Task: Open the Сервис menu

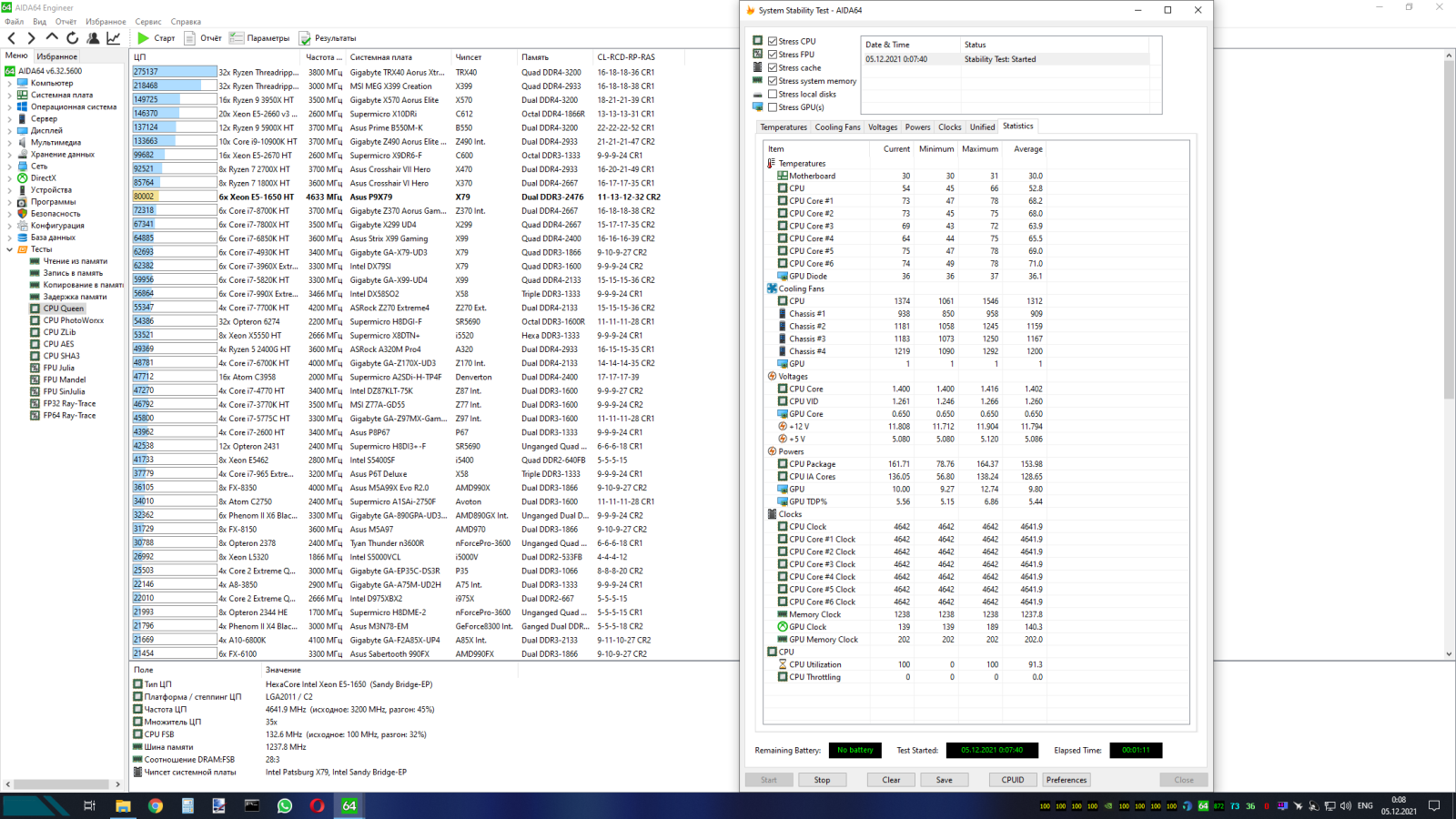Action: (x=148, y=22)
